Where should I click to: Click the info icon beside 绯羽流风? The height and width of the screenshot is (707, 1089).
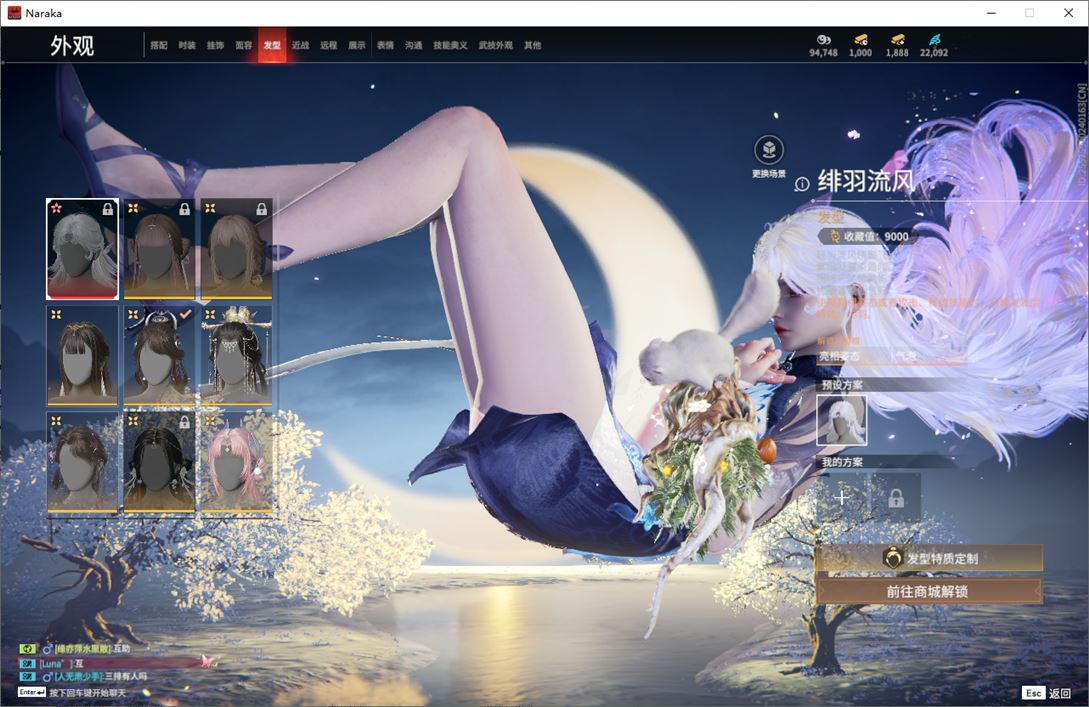pyautogui.click(x=801, y=184)
